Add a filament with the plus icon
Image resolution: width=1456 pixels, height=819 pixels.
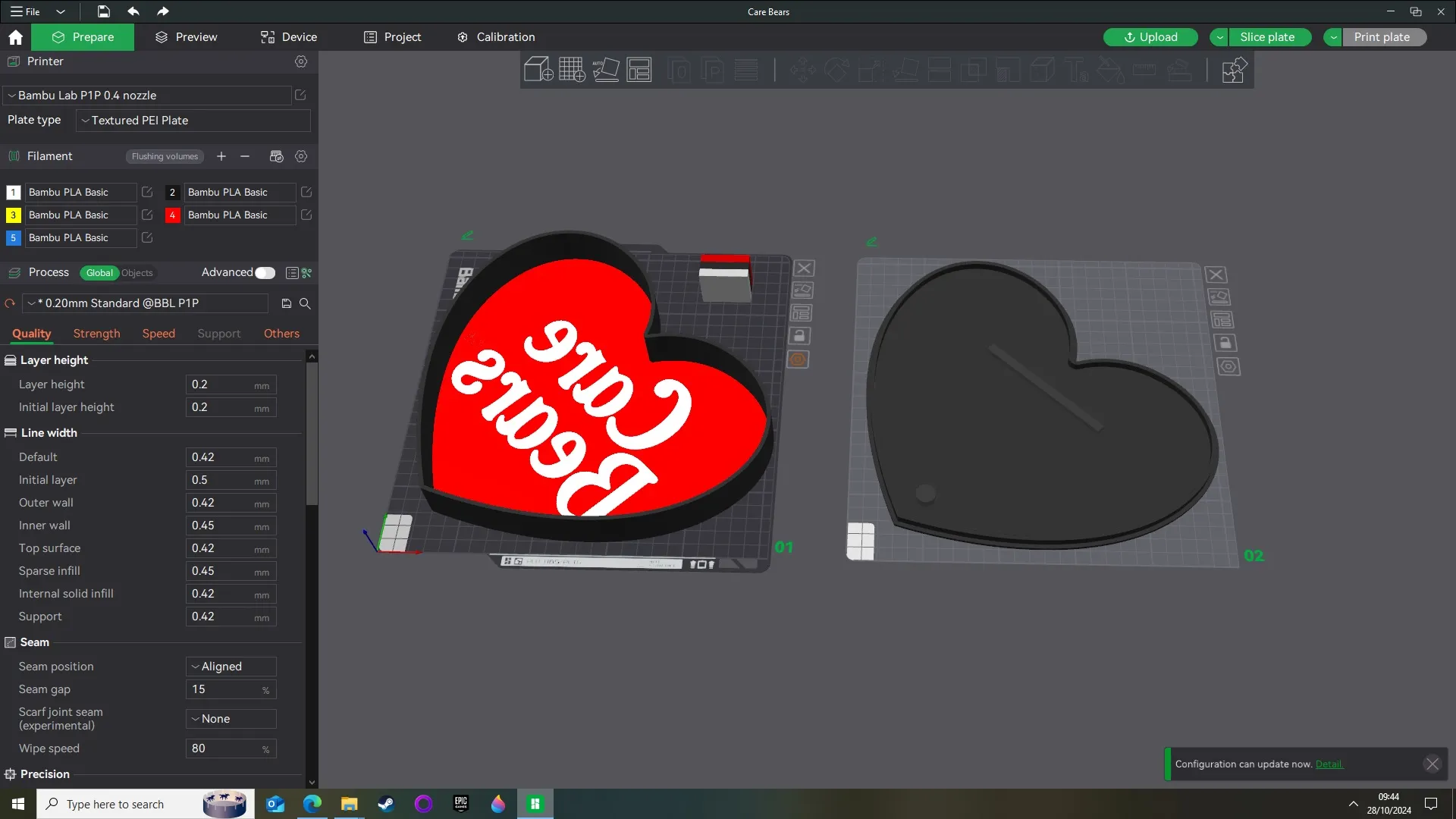click(221, 156)
